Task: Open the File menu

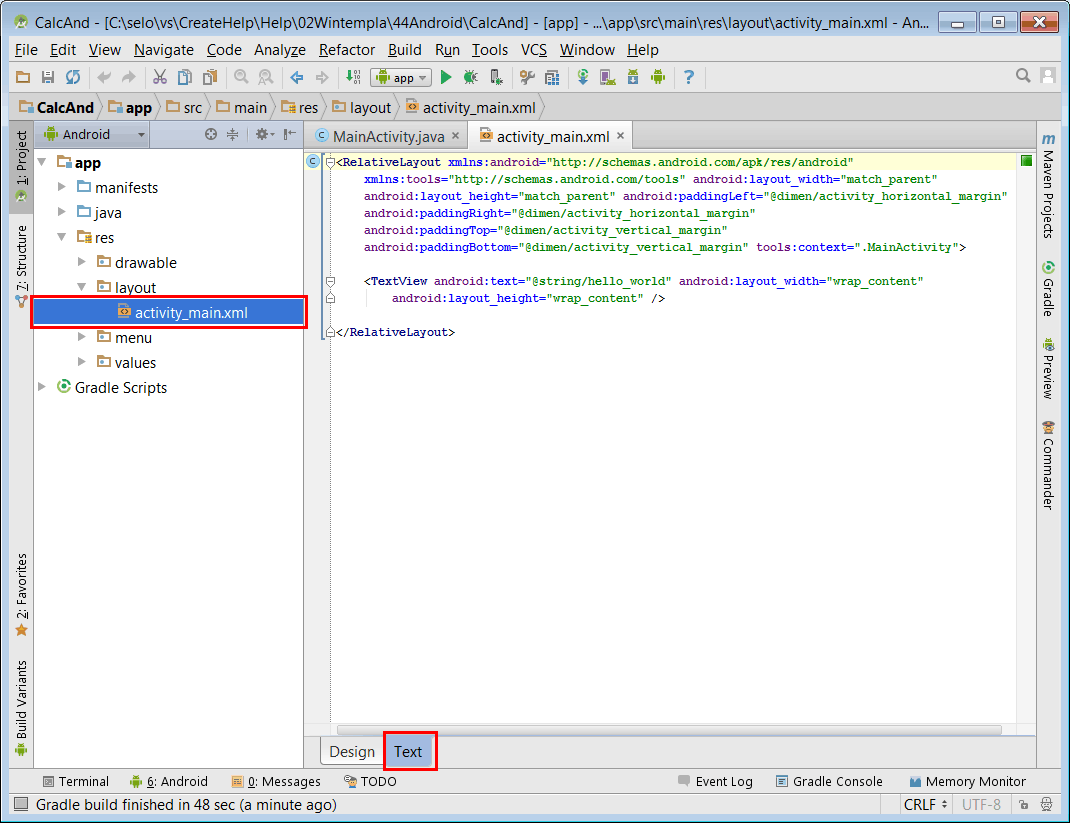Action: [26, 50]
